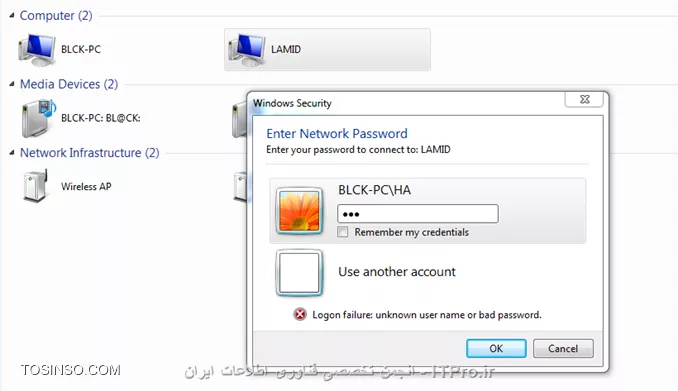Click the partially hidden media device icon
Screen dimensions: 678x391
point(239,120)
